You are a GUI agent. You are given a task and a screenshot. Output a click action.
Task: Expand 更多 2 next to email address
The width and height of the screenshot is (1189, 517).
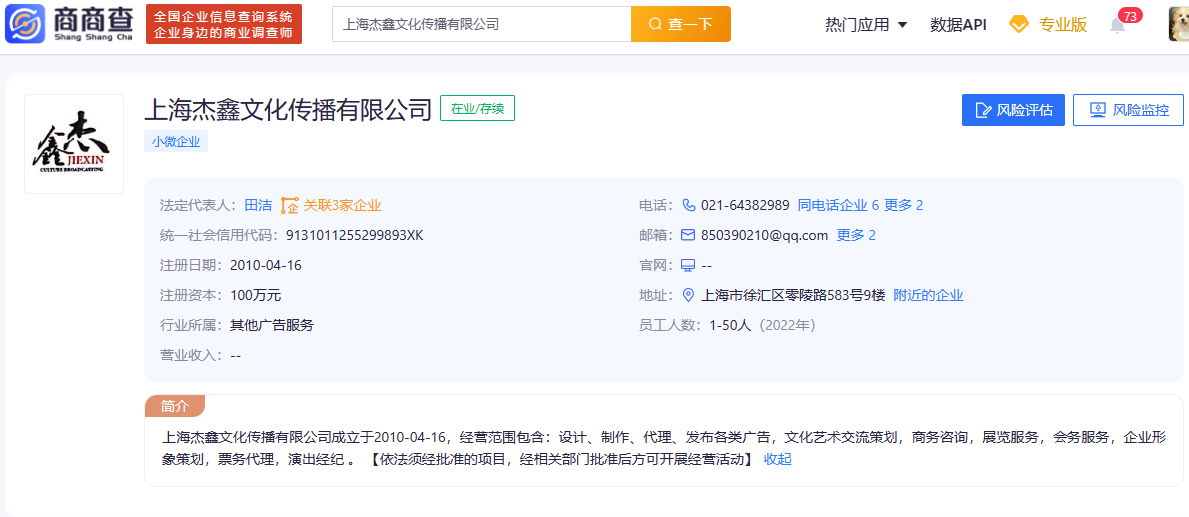856,235
